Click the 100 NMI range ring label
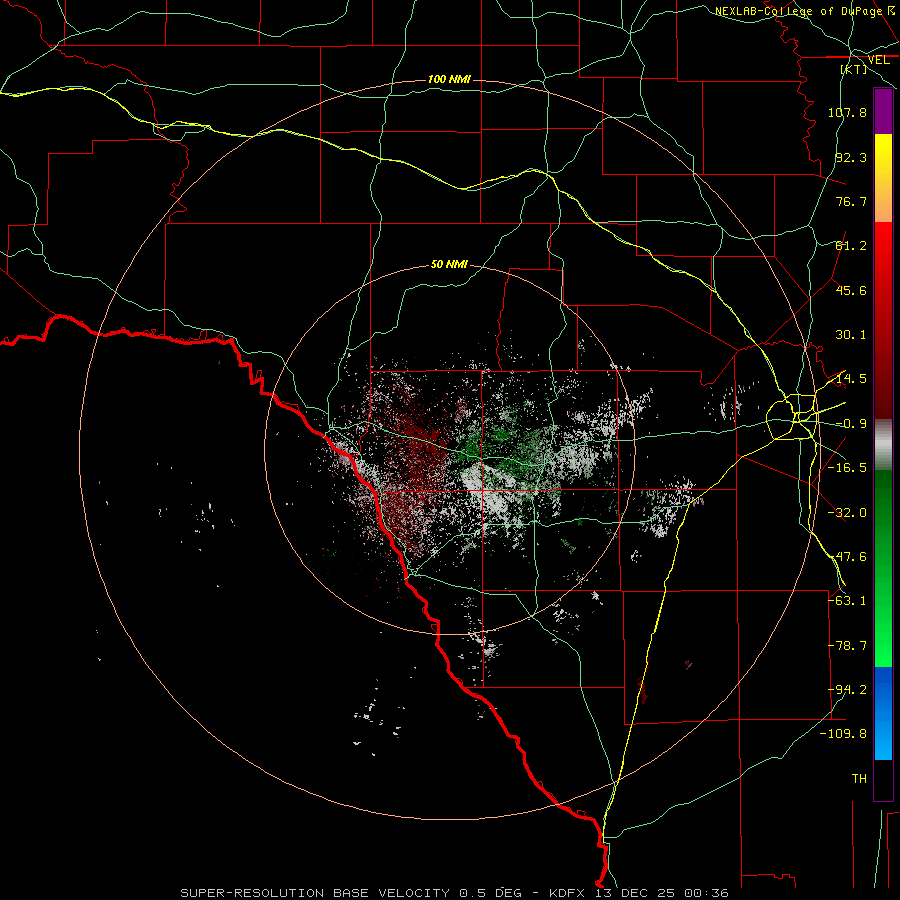 click(449, 79)
